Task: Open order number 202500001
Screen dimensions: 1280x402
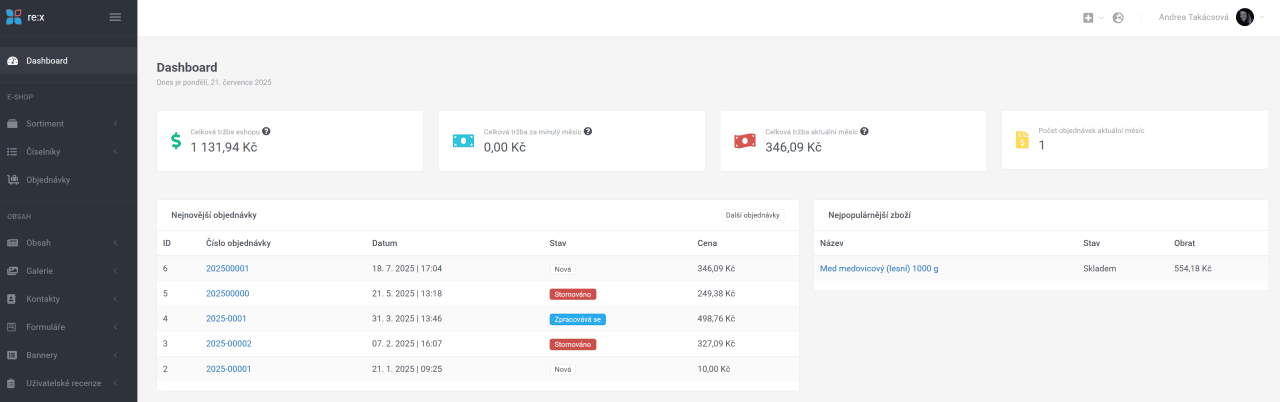Action: [227, 269]
